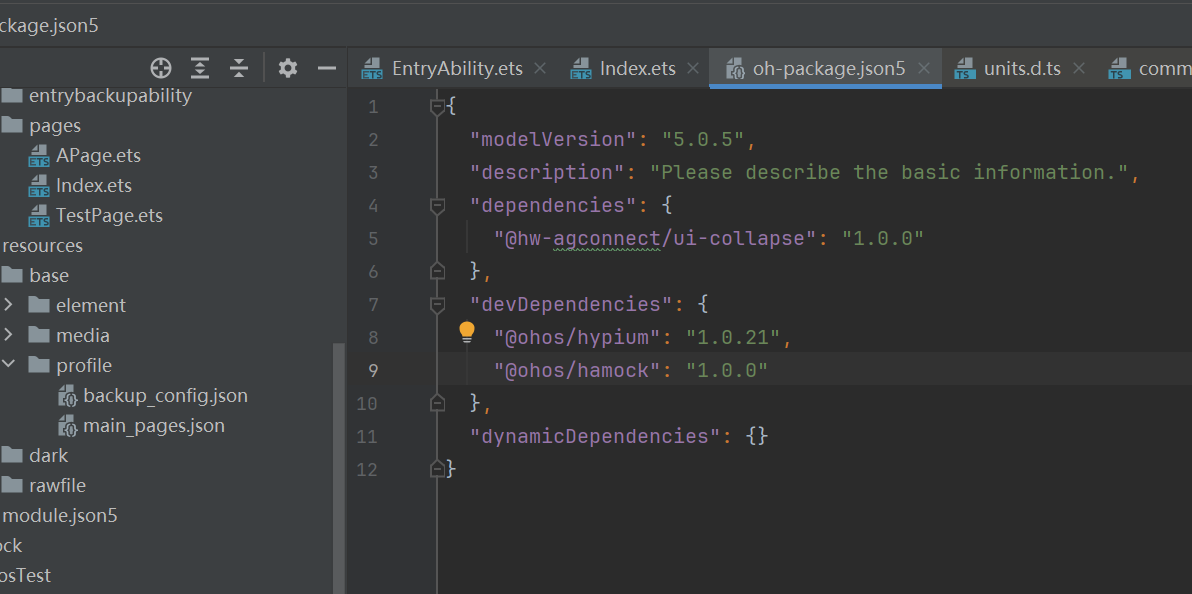
Task: Click the locate current file target icon
Action: [161, 68]
